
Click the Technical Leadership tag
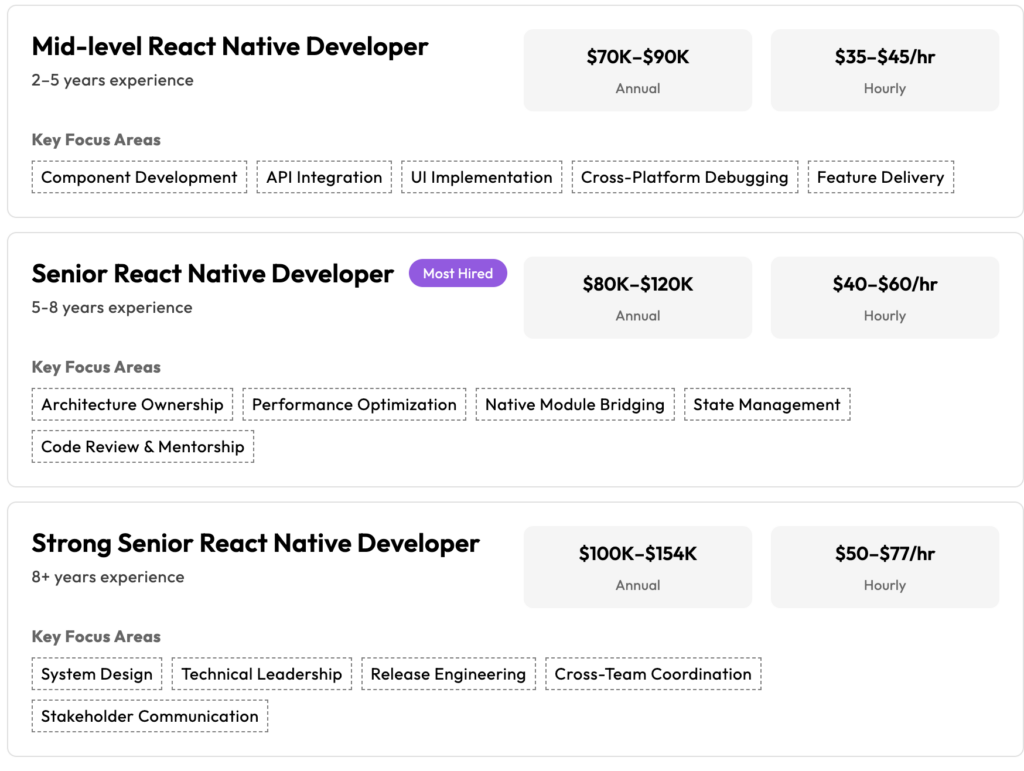tap(261, 674)
